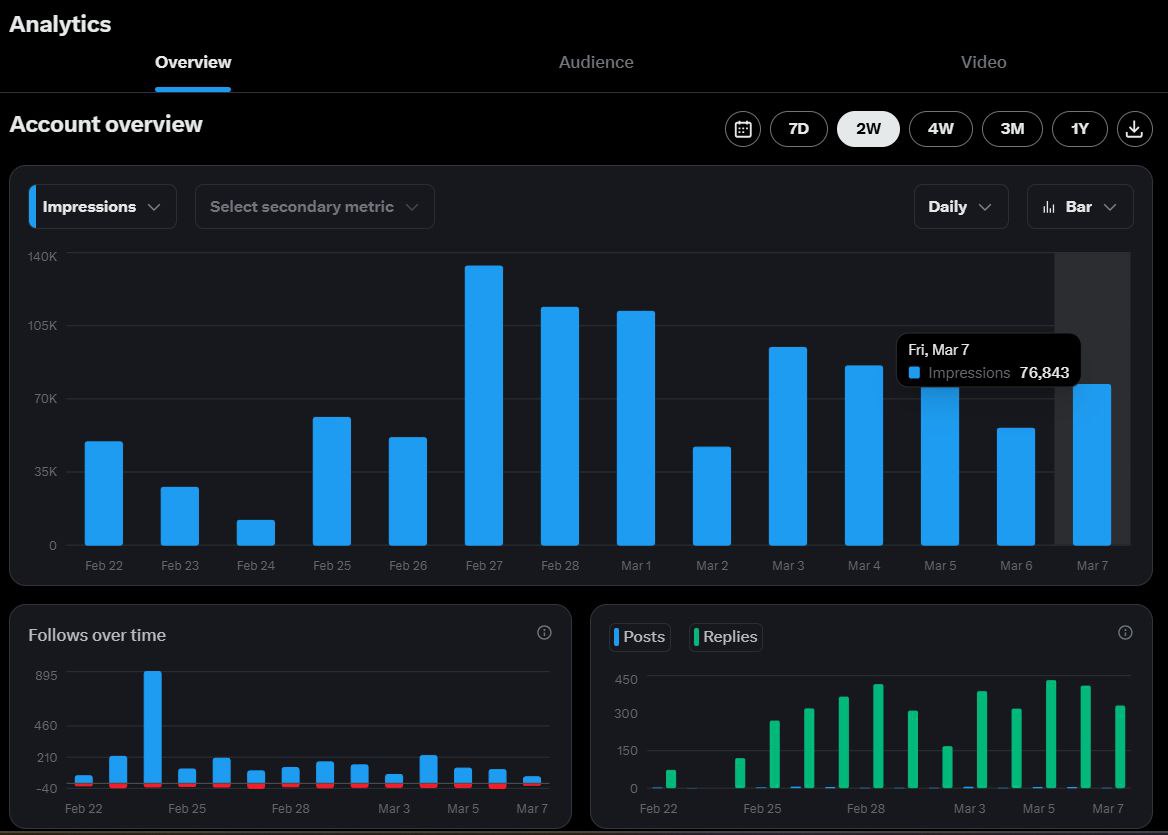The height and width of the screenshot is (835, 1168).
Task: Toggle the Posts series in chart
Action: pyautogui.click(x=640, y=637)
